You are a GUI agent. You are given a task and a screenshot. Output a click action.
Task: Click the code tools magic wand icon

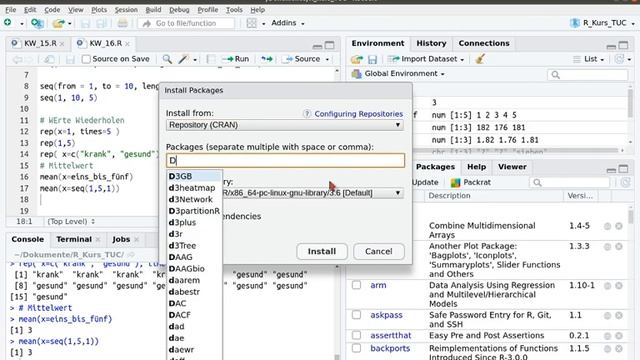[183, 59]
